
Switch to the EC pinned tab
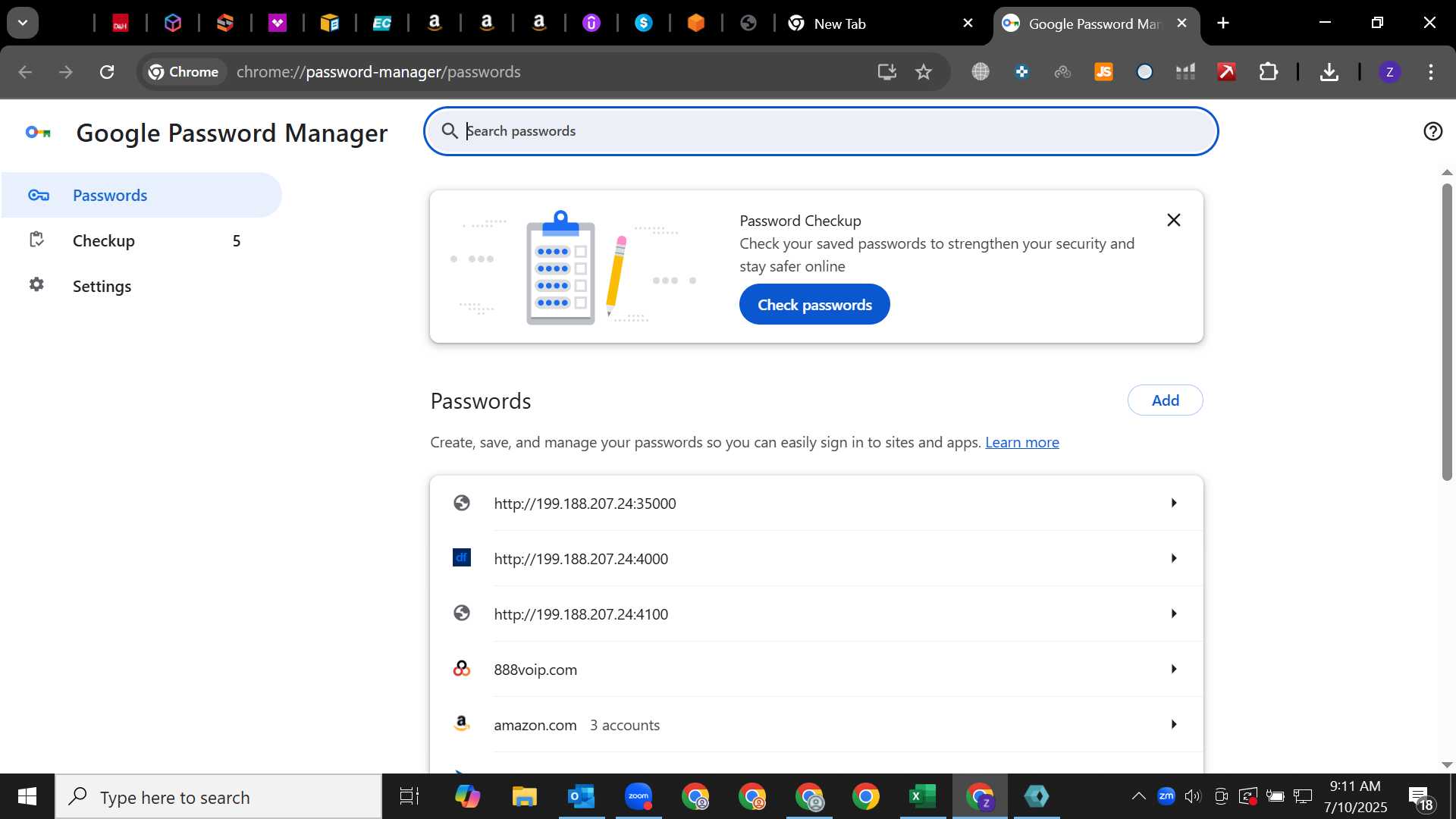coord(382,24)
